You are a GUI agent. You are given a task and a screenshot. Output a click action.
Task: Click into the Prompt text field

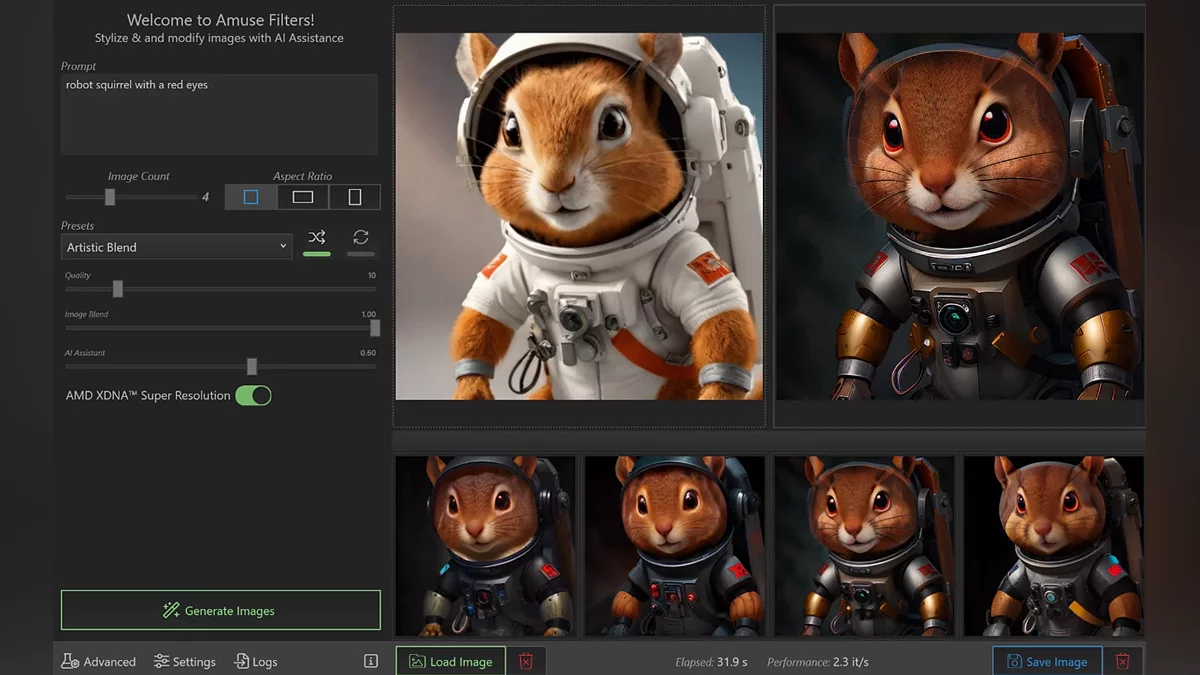(219, 115)
